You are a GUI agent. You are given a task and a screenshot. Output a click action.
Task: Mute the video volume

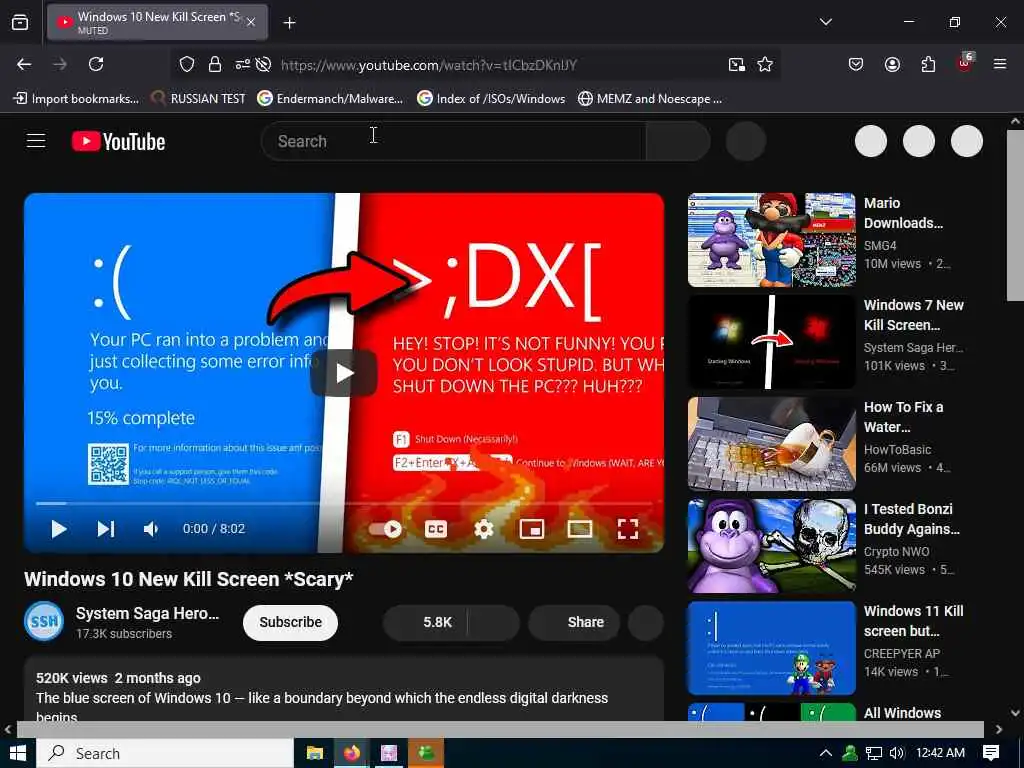pos(151,529)
